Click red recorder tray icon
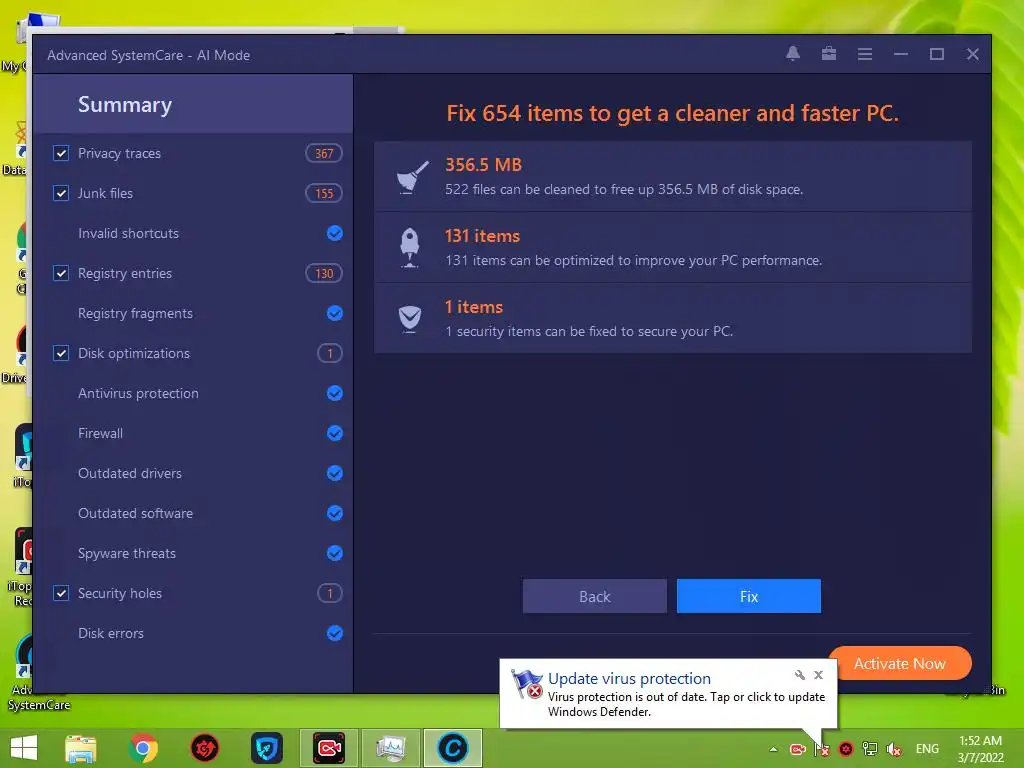 797,749
